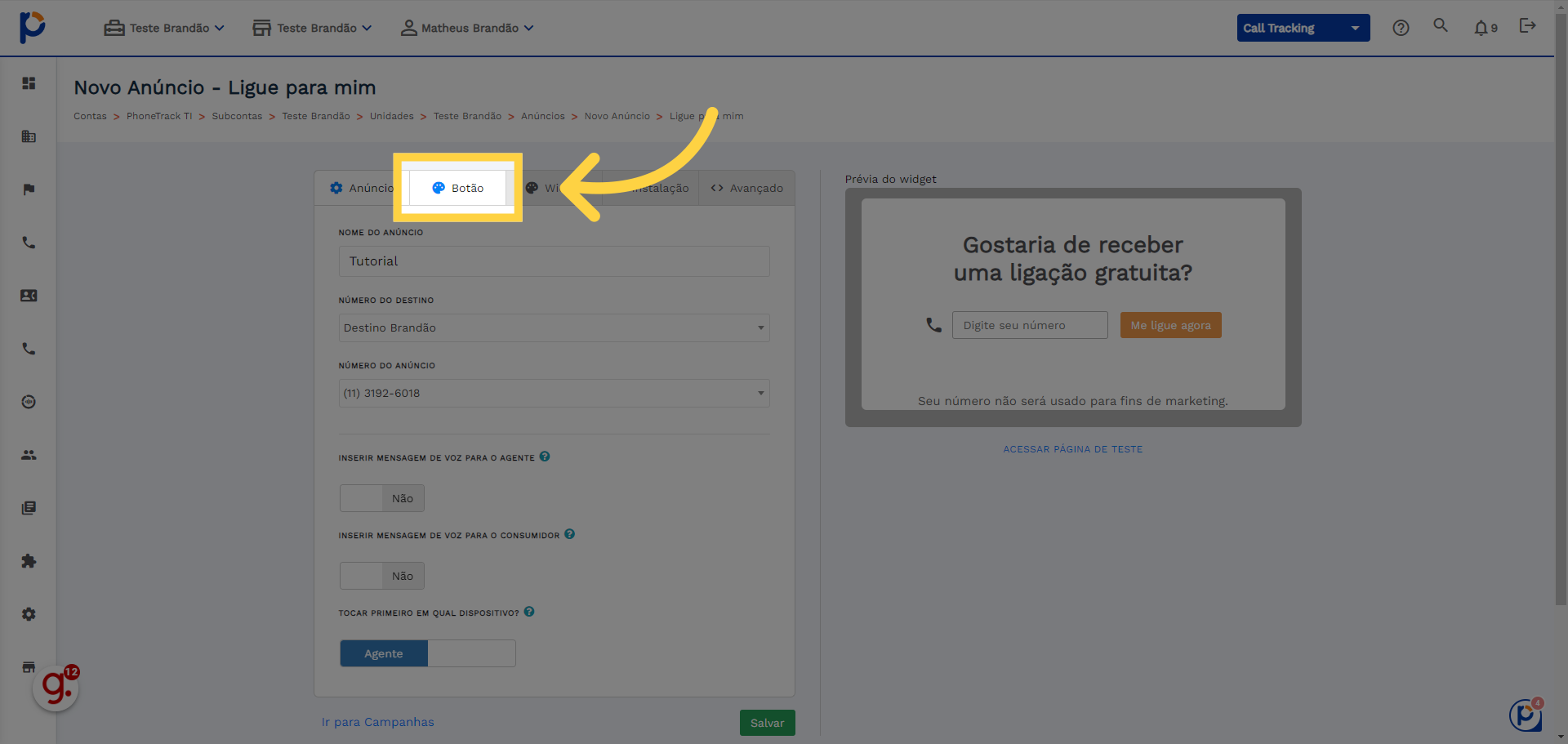The image size is (1568, 744).
Task: Open the red g. badge widget
Action: pyautogui.click(x=56, y=688)
